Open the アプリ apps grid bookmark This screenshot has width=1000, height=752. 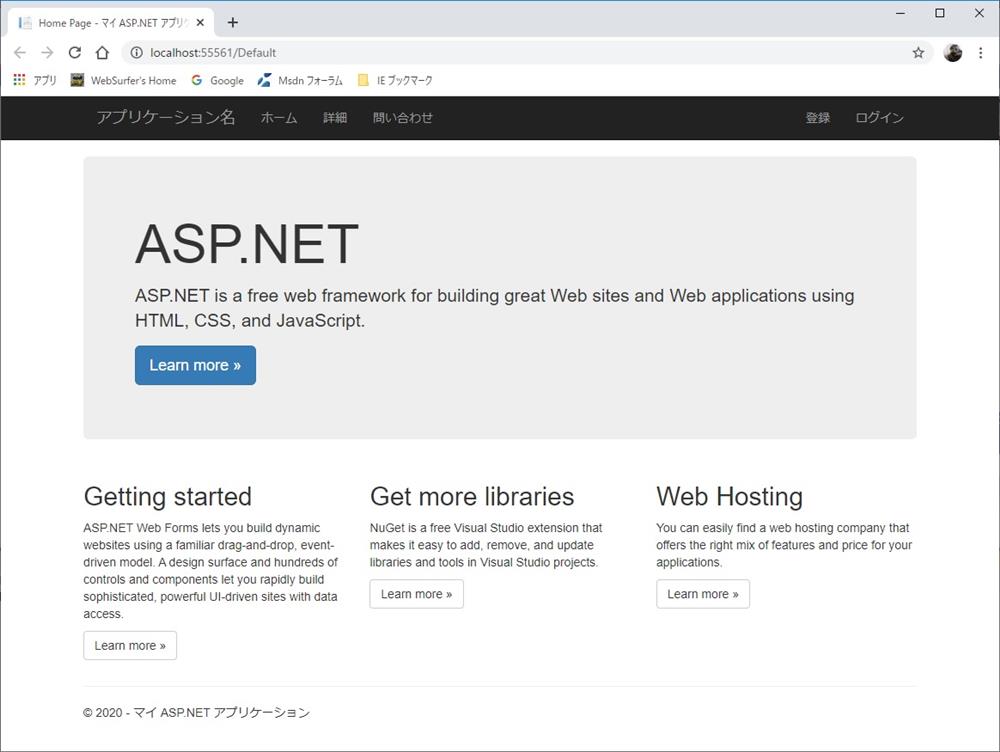(35, 81)
